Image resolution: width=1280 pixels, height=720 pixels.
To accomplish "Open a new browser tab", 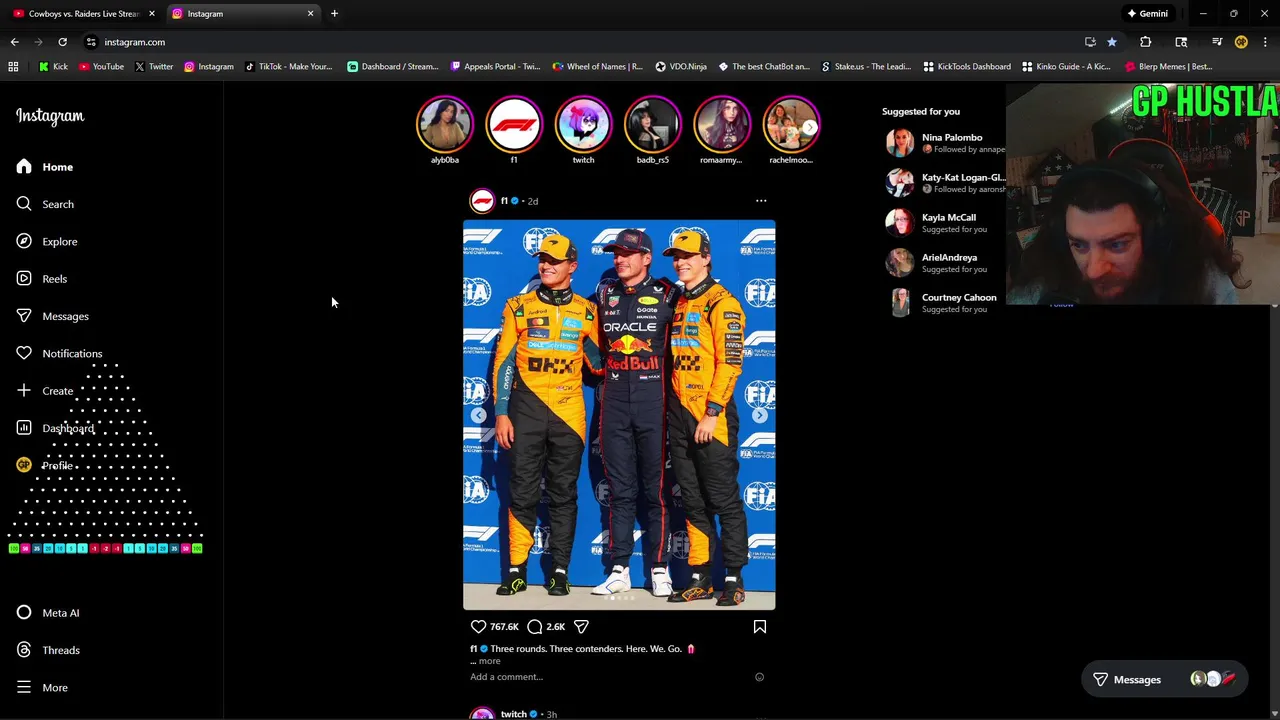I will [x=334, y=14].
